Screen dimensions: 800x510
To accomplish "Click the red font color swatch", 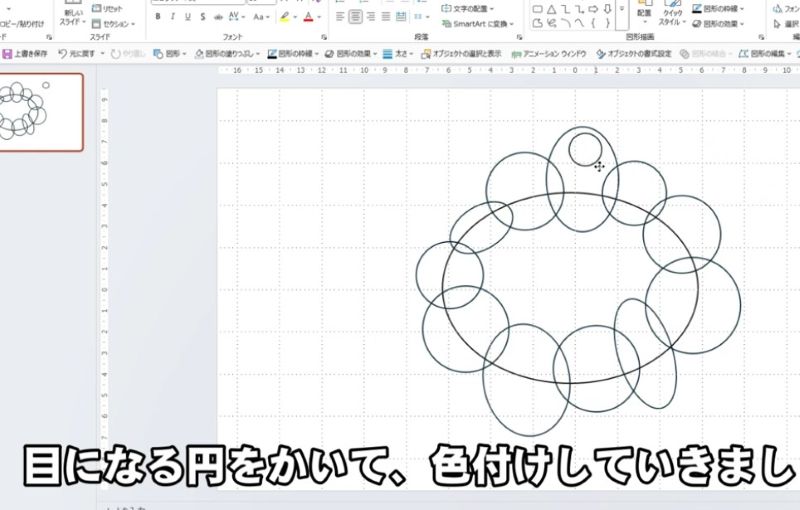I will coord(308,17).
